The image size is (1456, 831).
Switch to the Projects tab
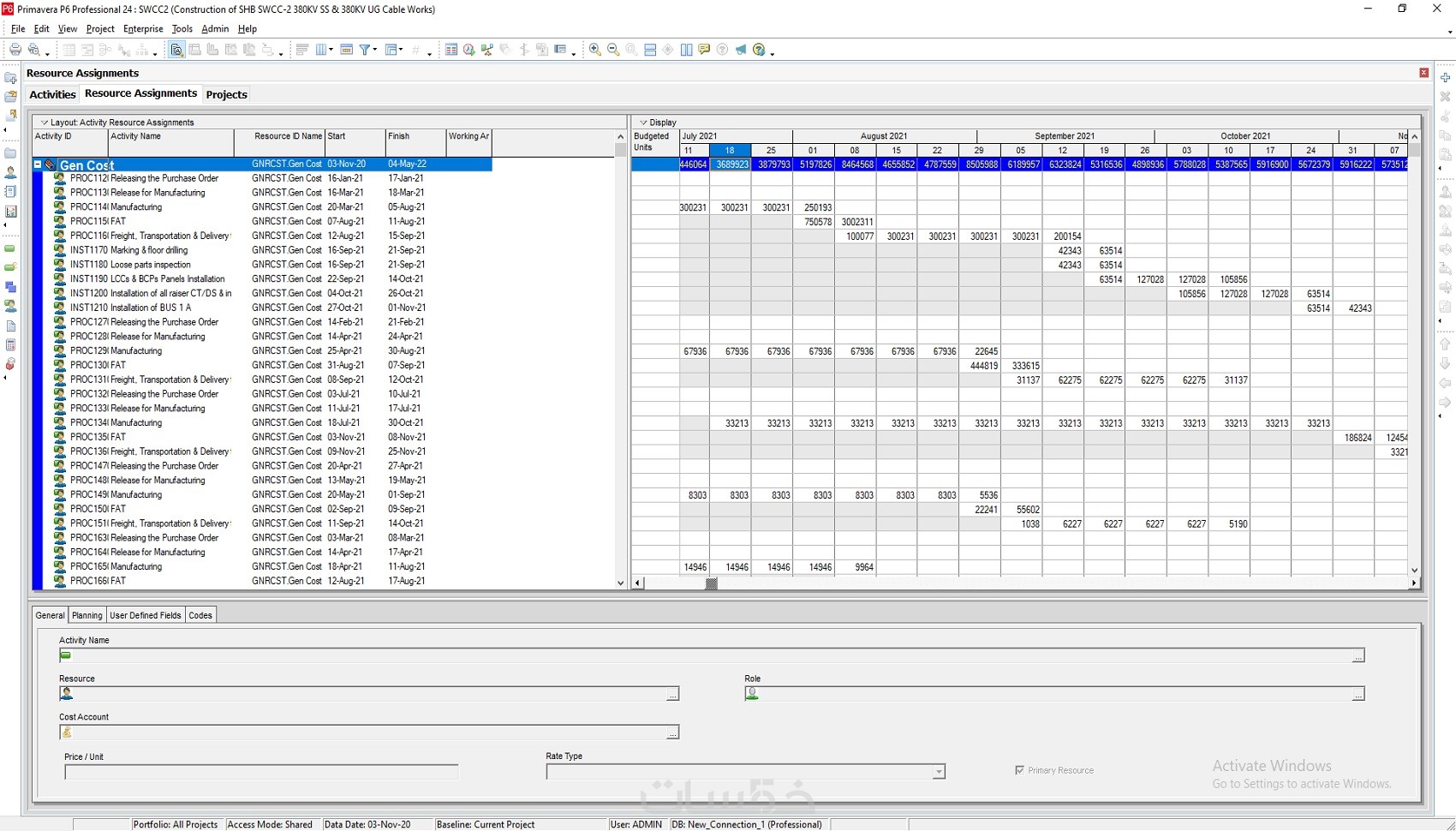pos(226,94)
